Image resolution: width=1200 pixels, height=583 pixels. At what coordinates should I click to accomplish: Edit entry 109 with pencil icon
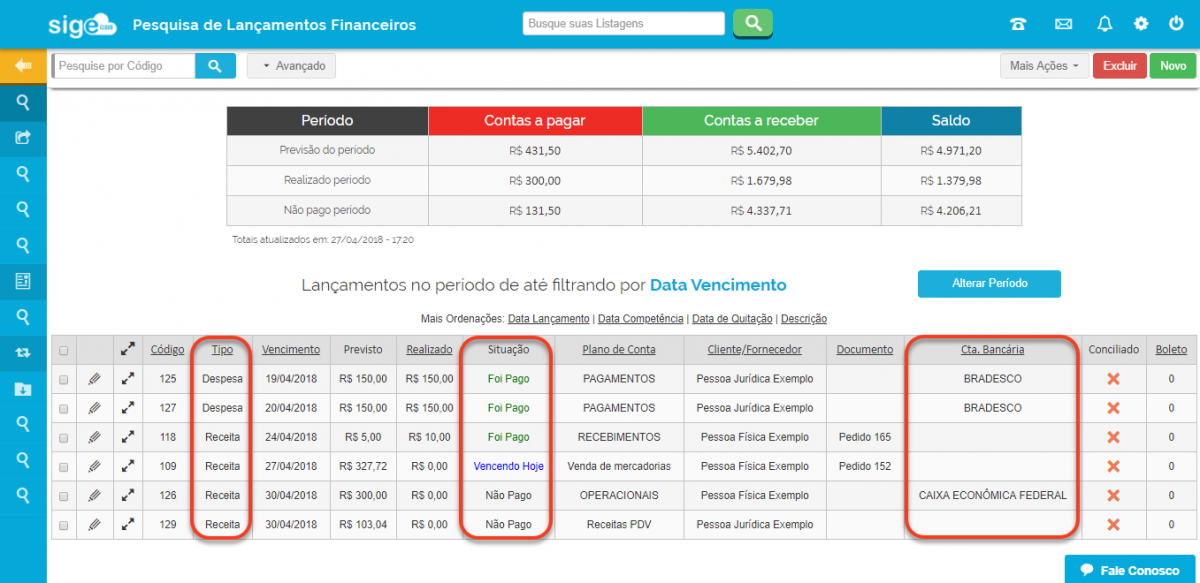click(94, 466)
